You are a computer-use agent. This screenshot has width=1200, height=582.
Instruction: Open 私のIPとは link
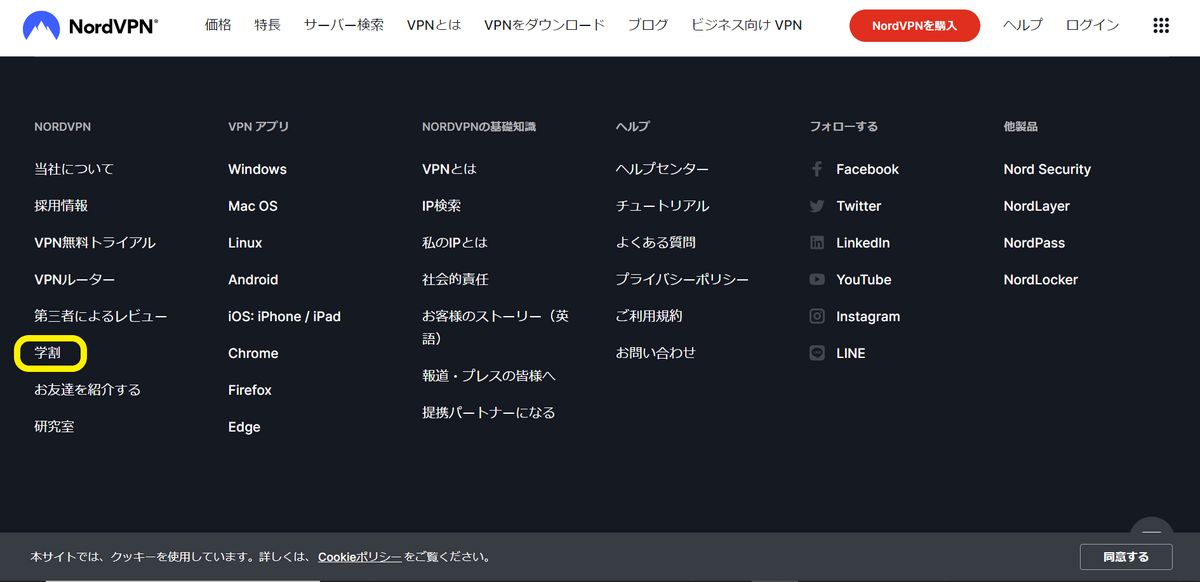click(455, 243)
